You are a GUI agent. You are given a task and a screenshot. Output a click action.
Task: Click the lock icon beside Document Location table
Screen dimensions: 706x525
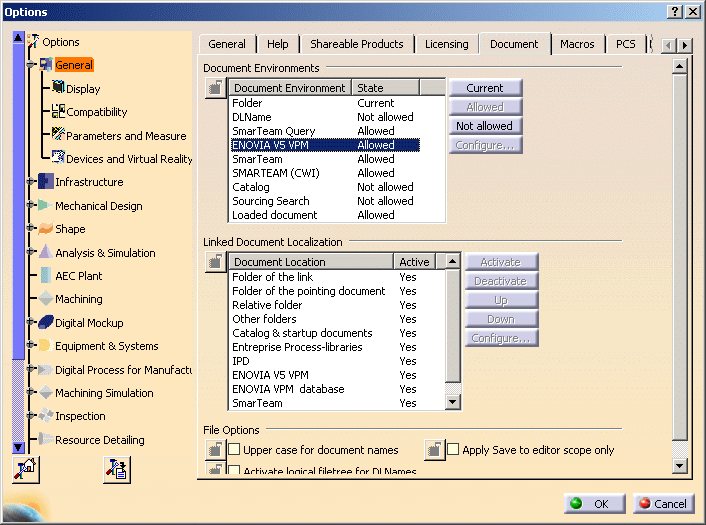pyautogui.click(x=215, y=262)
